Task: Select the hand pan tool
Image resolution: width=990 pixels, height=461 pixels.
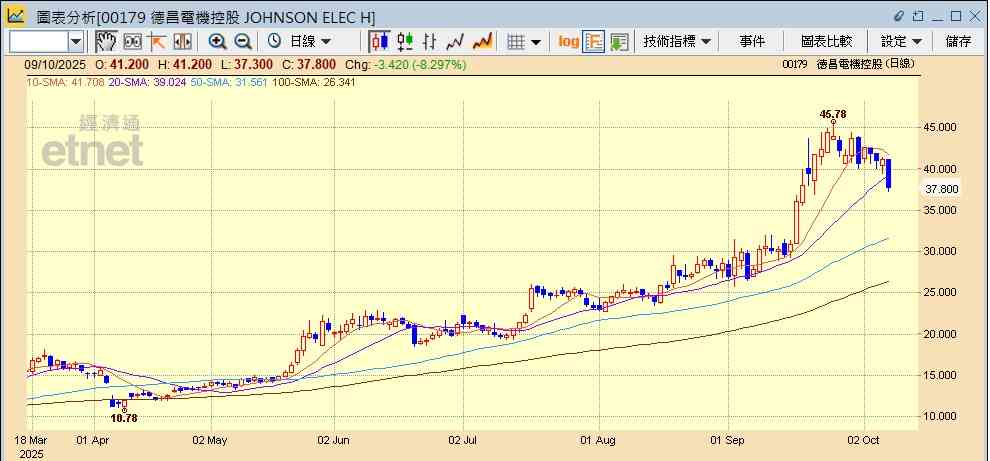Action: point(106,41)
